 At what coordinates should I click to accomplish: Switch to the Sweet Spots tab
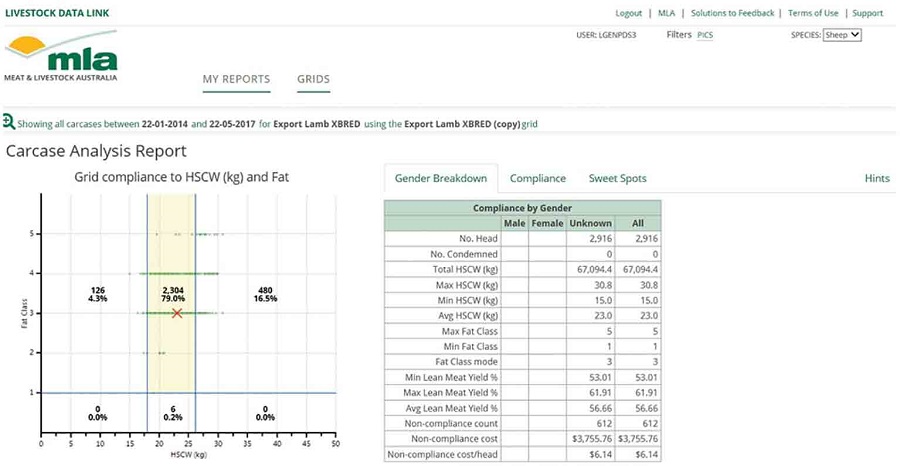point(617,178)
